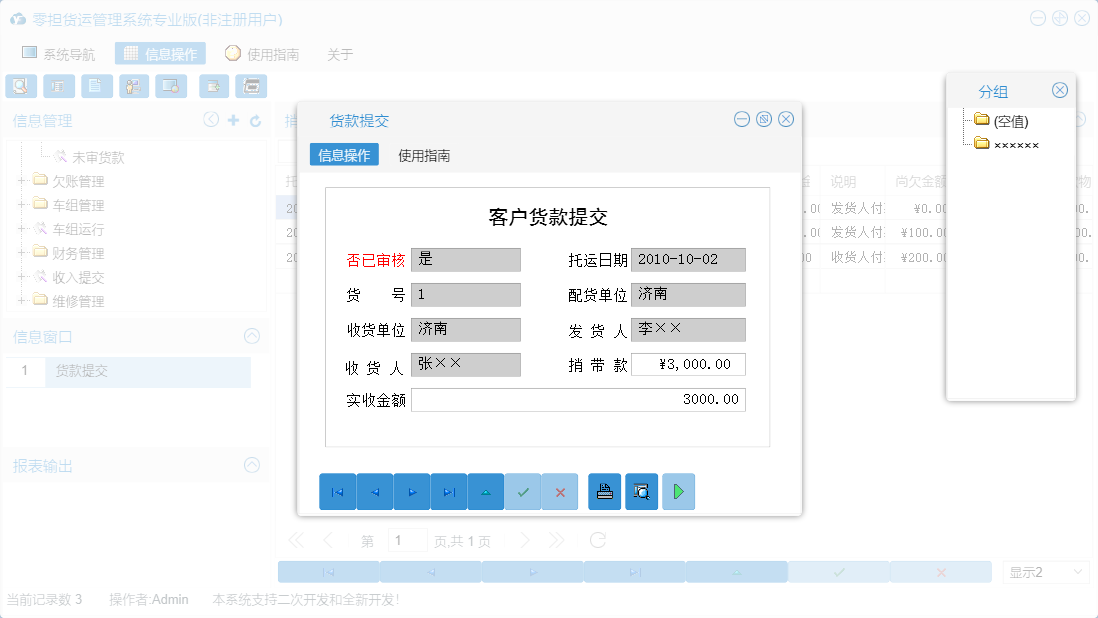
Task: Collapse the 信息窗口 section header
Action: pos(251,335)
